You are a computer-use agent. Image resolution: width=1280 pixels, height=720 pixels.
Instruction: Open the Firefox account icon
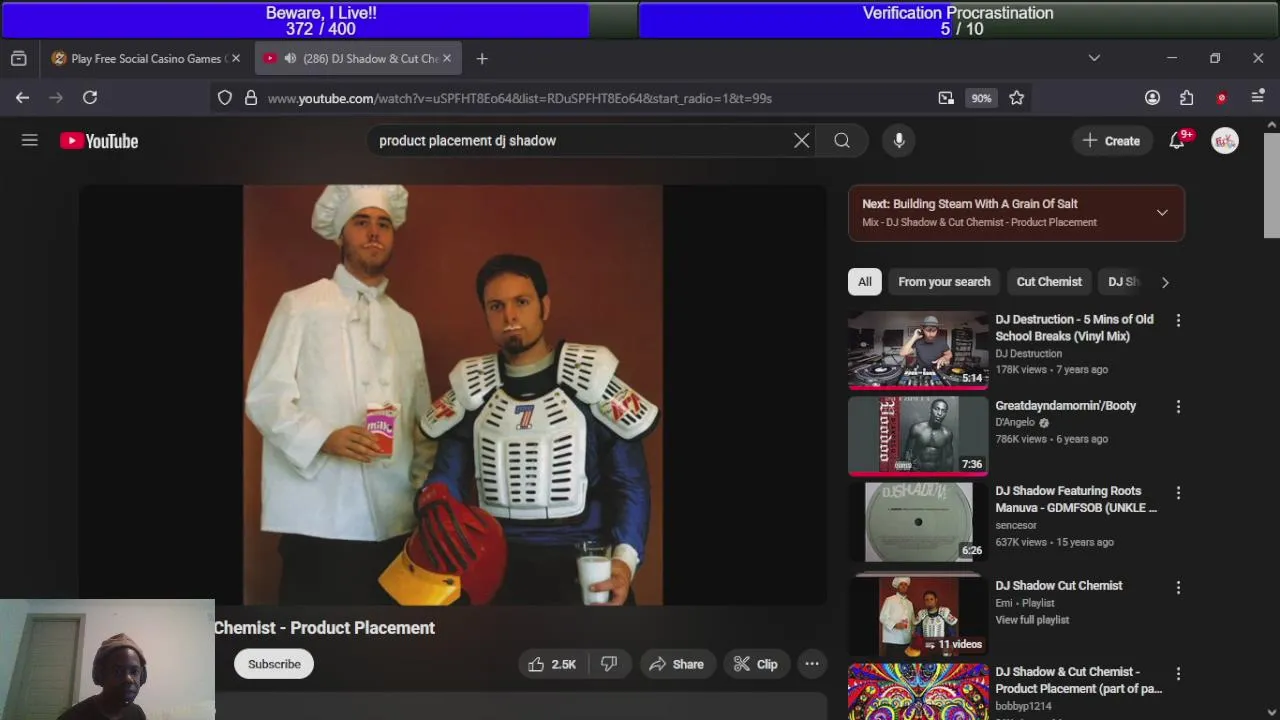click(x=1152, y=98)
